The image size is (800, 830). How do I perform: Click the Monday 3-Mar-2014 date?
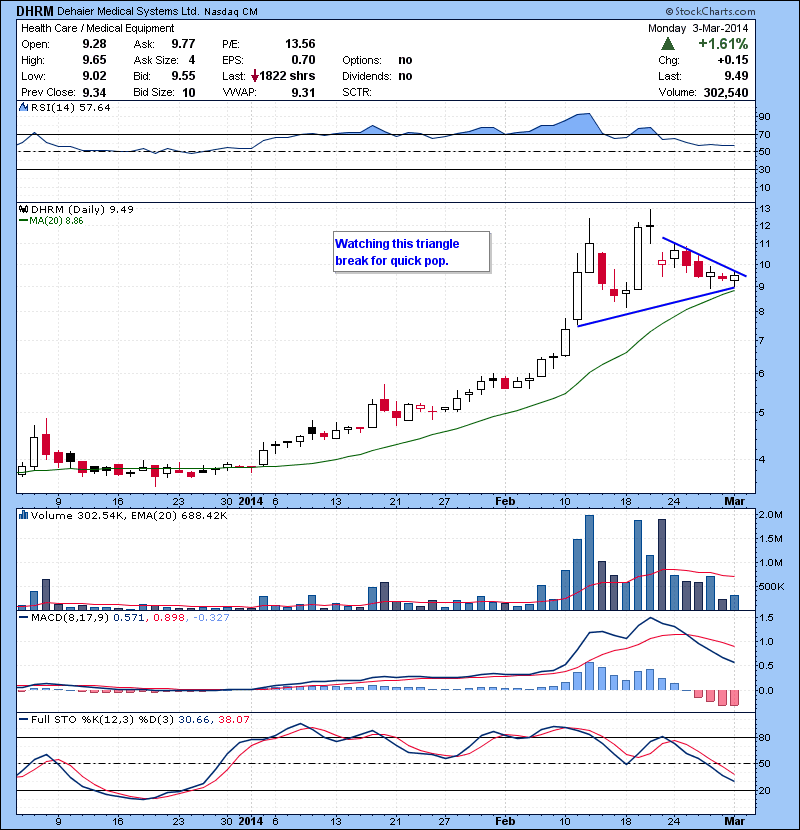(x=698, y=28)
